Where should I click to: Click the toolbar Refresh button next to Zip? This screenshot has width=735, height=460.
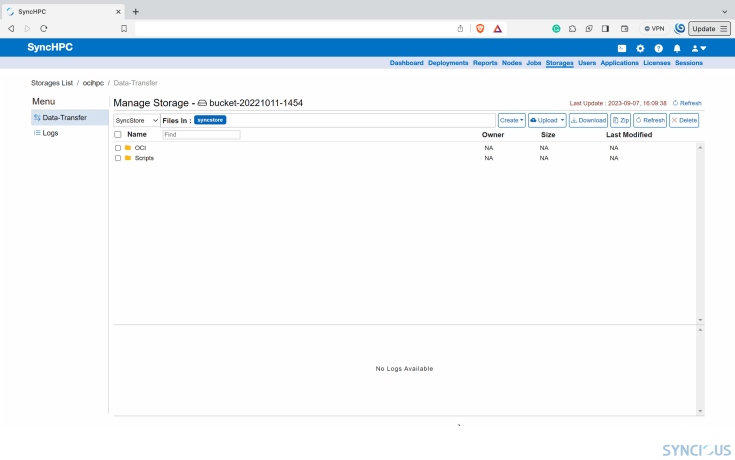650,121
